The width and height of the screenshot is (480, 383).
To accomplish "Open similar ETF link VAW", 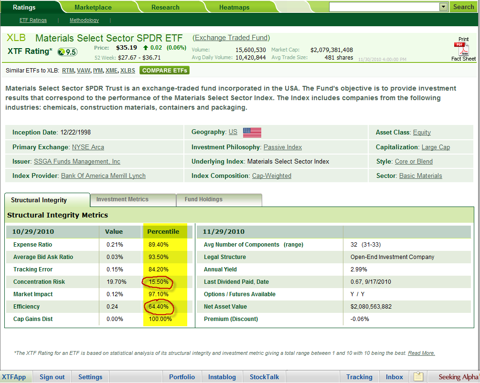I will pyautogui.click(x=83, y=71).
